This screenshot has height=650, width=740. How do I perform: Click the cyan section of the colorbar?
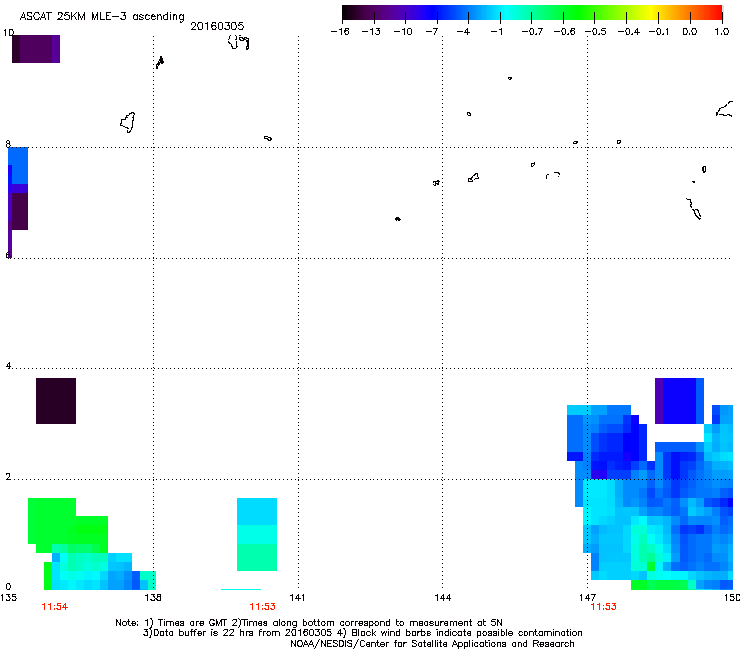[505, 13]
